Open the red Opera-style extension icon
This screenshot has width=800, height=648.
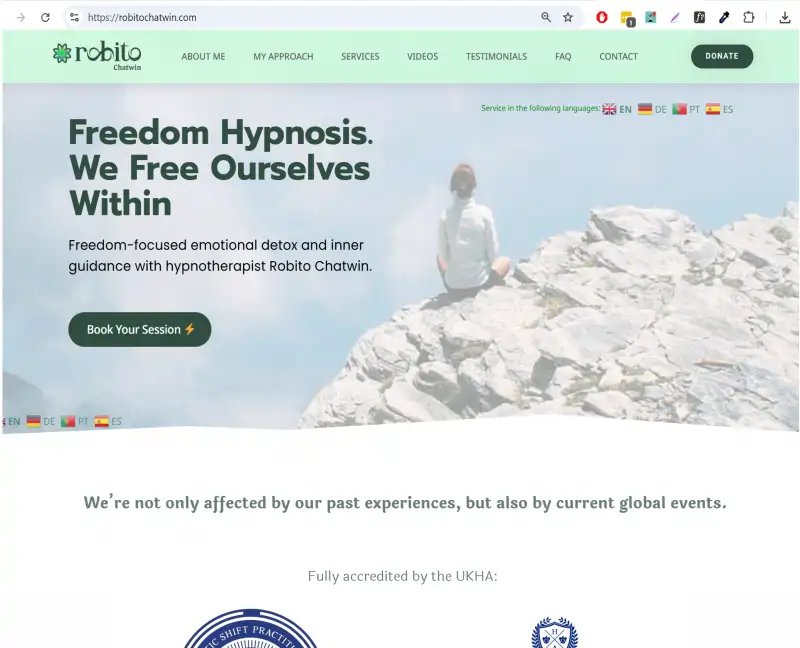tap(602, 17)
